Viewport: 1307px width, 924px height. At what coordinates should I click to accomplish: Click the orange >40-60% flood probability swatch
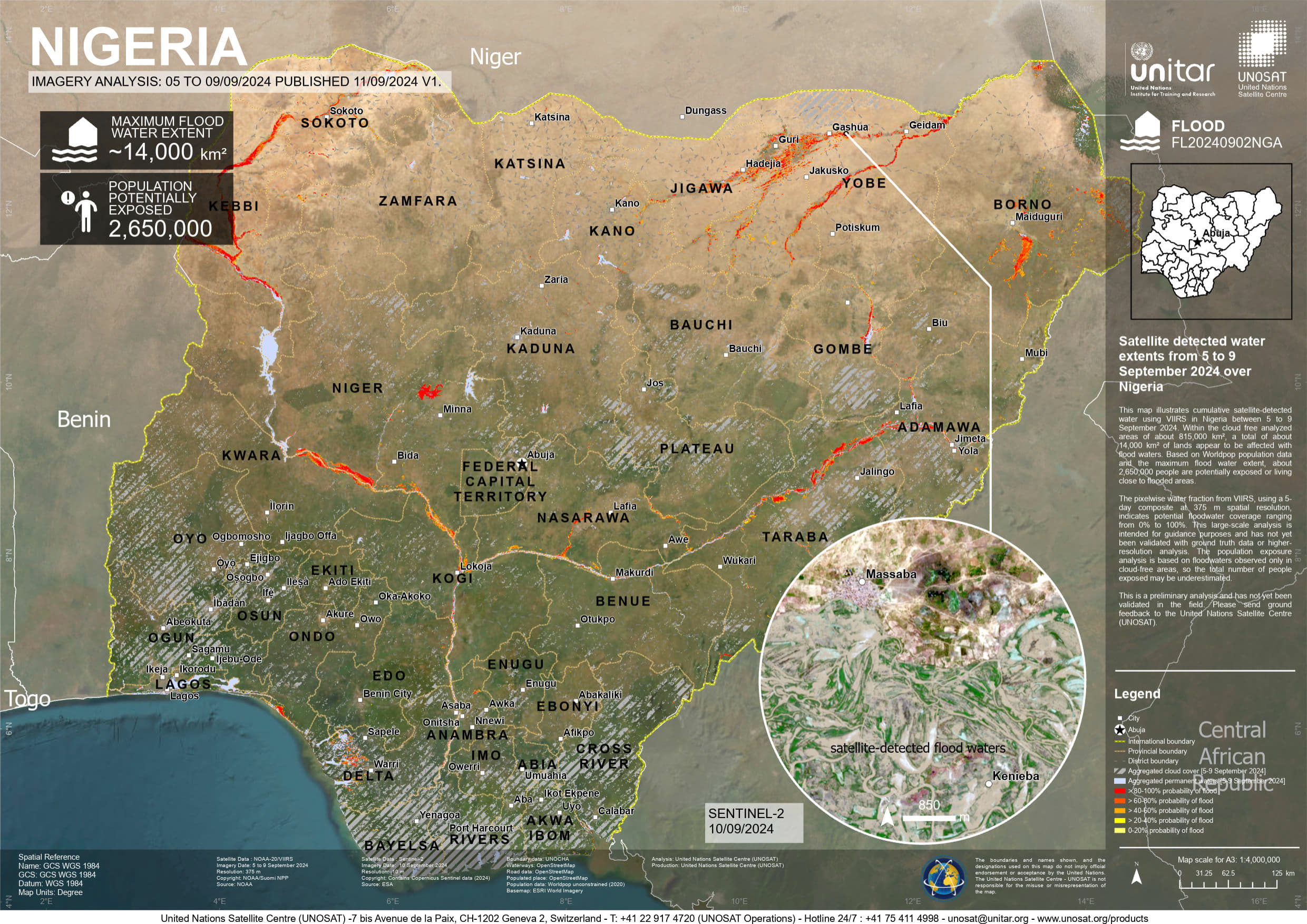(1120, 811)
